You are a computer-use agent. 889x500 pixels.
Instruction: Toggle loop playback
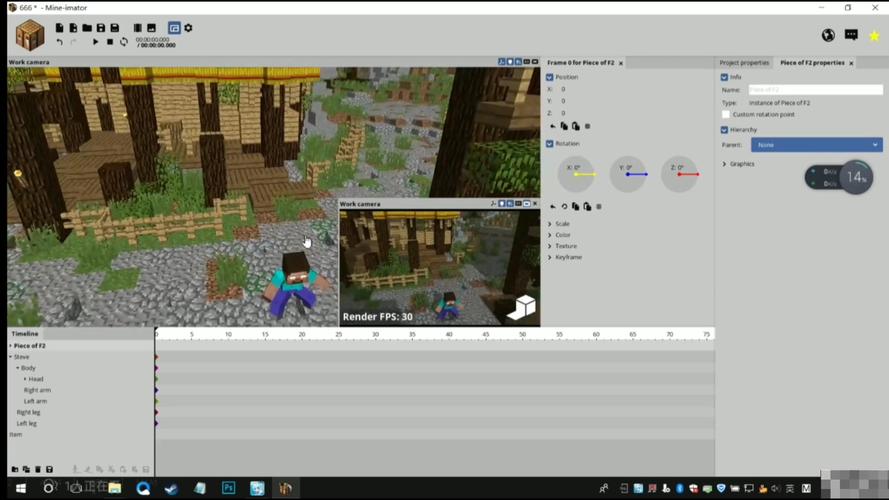pyautogui.click(x=124, y=42)
